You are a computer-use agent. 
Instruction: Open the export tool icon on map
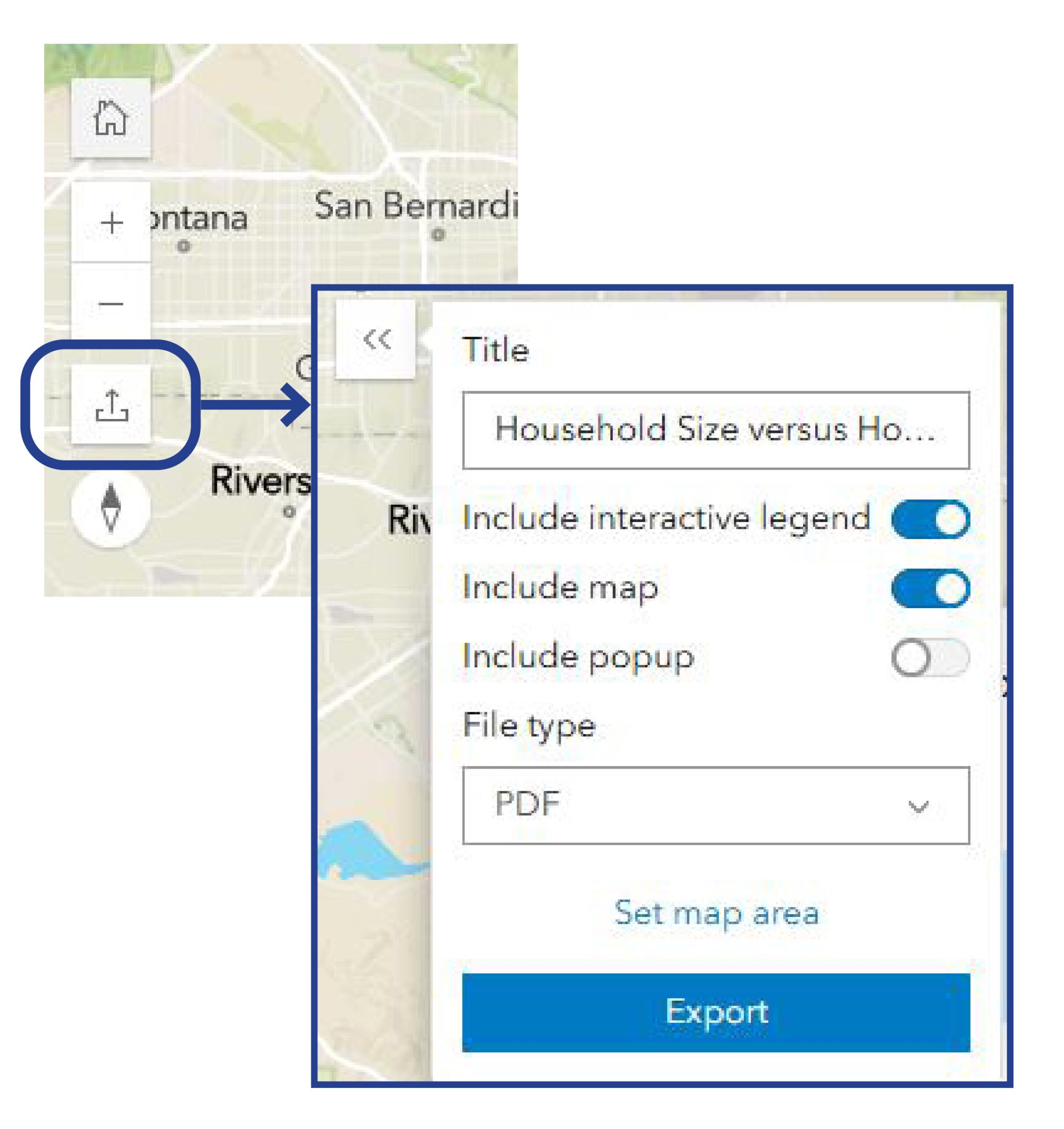[x=111, y=405]
